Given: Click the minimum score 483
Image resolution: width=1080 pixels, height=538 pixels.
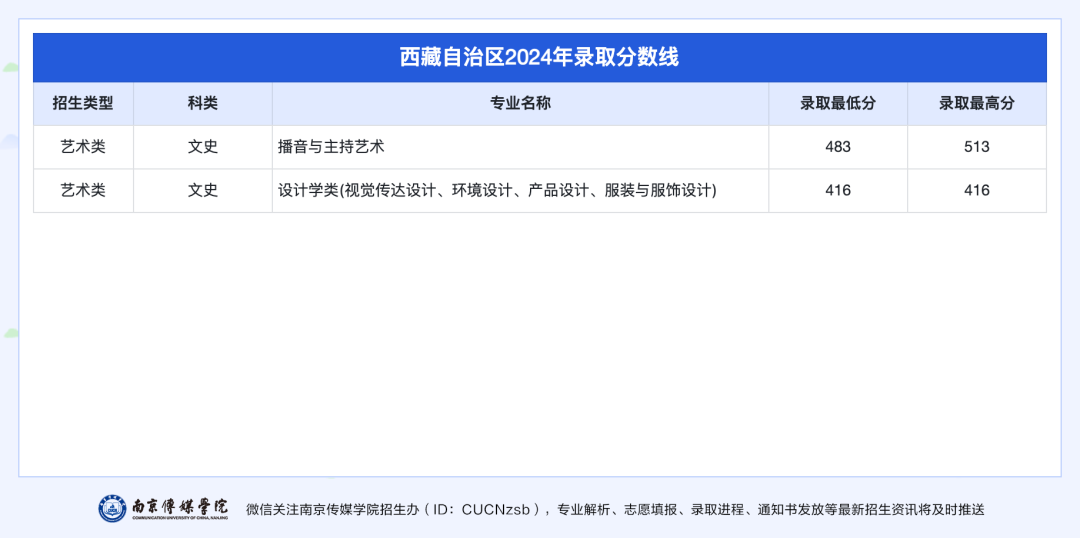Looking at the screenshot, I should tap(838, 147).
